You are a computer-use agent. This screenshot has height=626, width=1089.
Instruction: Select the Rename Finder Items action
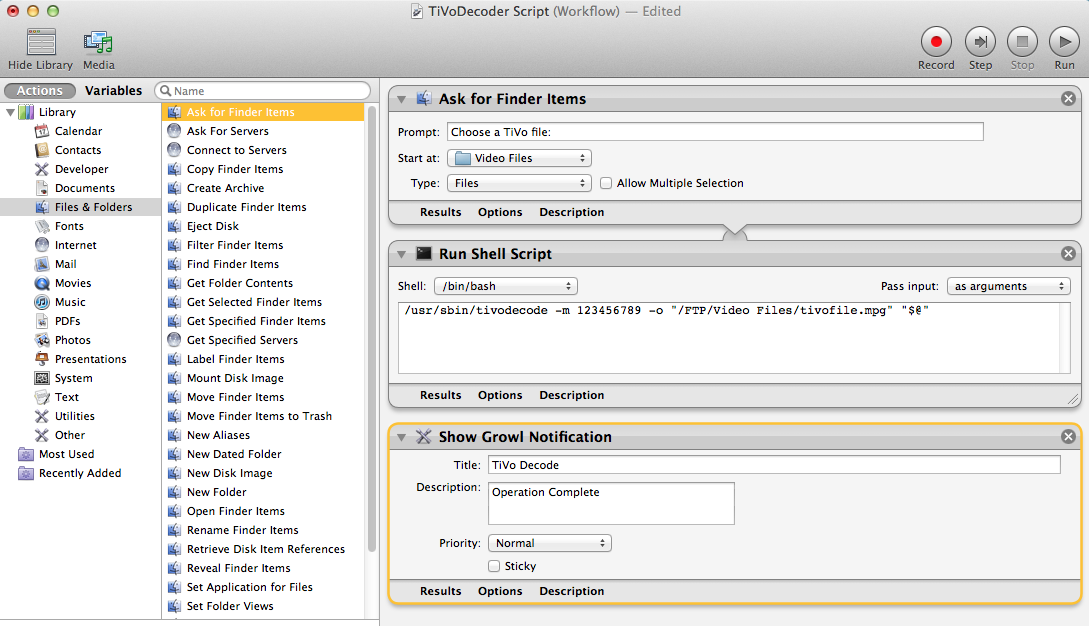pos(264,529)
